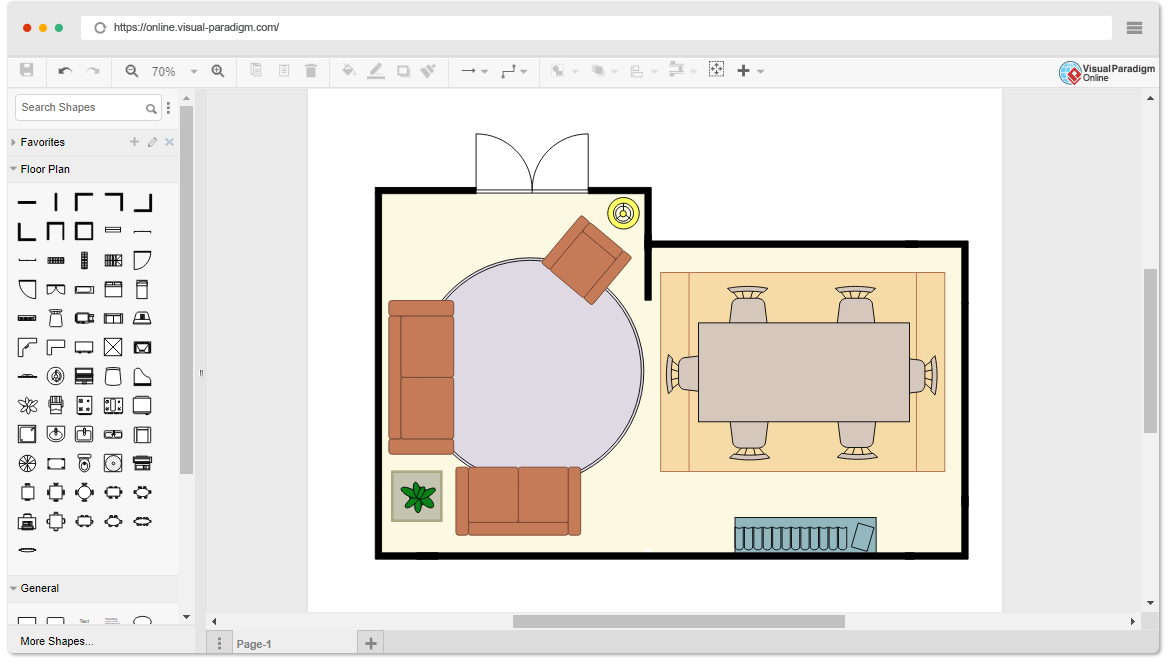This screenshot has width=1170, height=665.
Task: Select the double door shape
Action: point(55,289)
